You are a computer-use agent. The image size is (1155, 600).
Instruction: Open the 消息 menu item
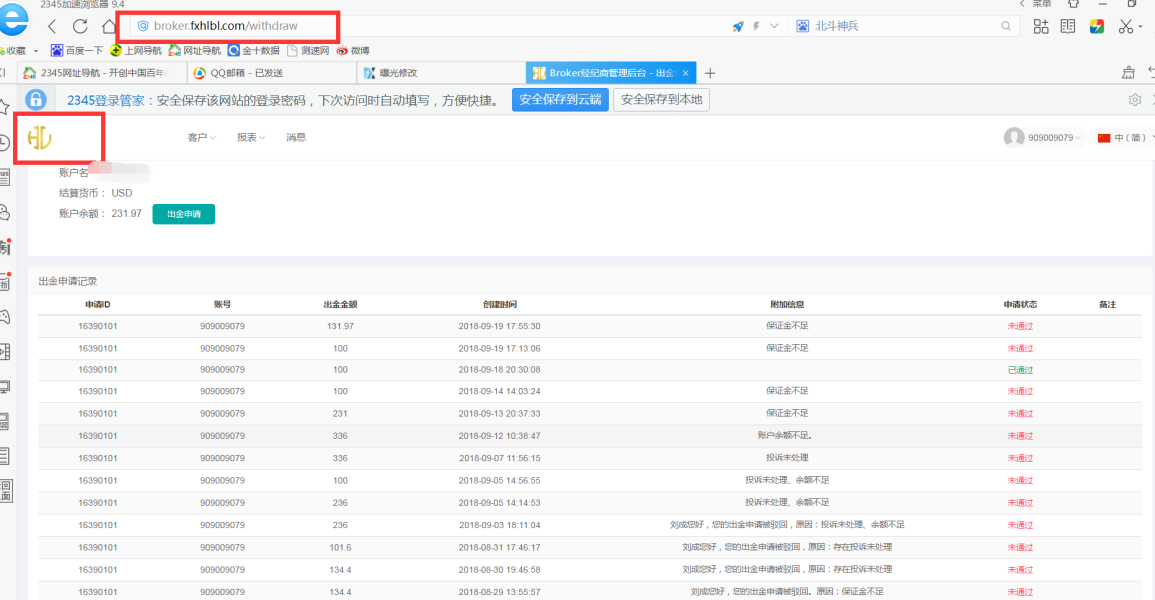coord(296,138)
